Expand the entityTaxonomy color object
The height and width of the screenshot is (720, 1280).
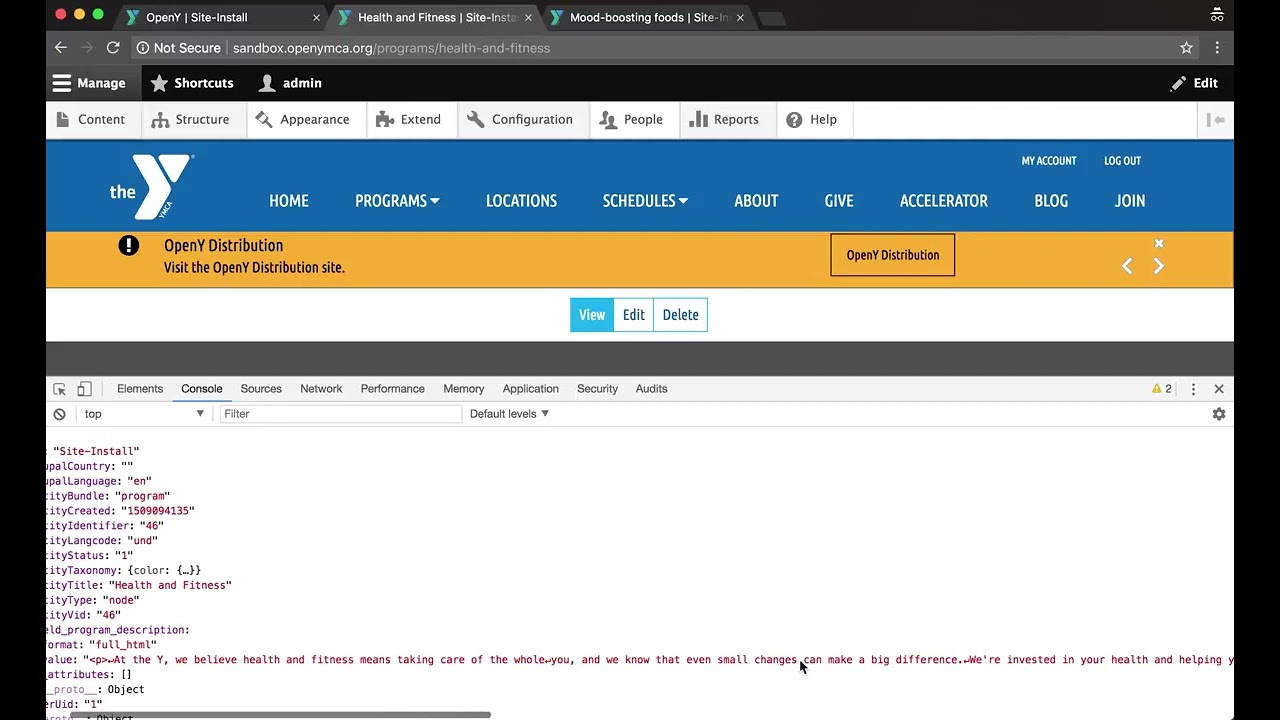164,570
